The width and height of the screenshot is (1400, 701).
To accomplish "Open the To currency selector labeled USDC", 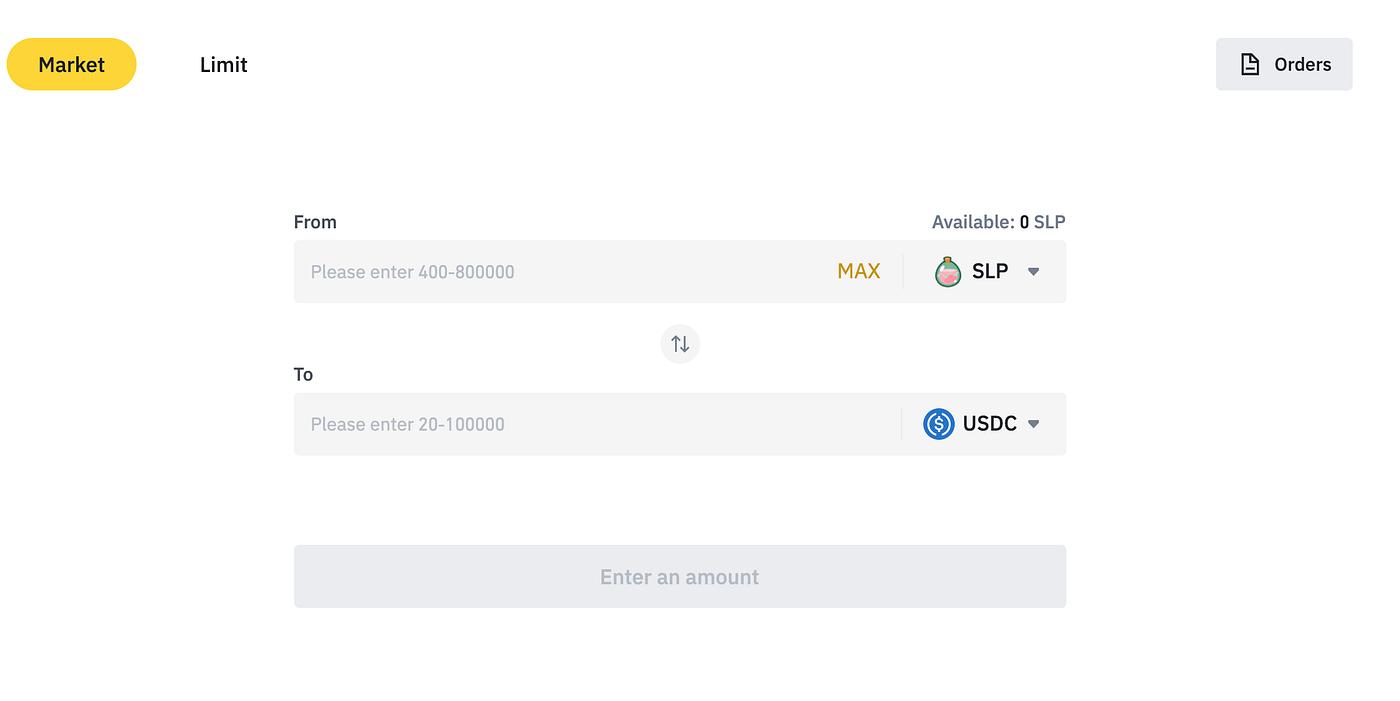I will click(x=989, y=424).
